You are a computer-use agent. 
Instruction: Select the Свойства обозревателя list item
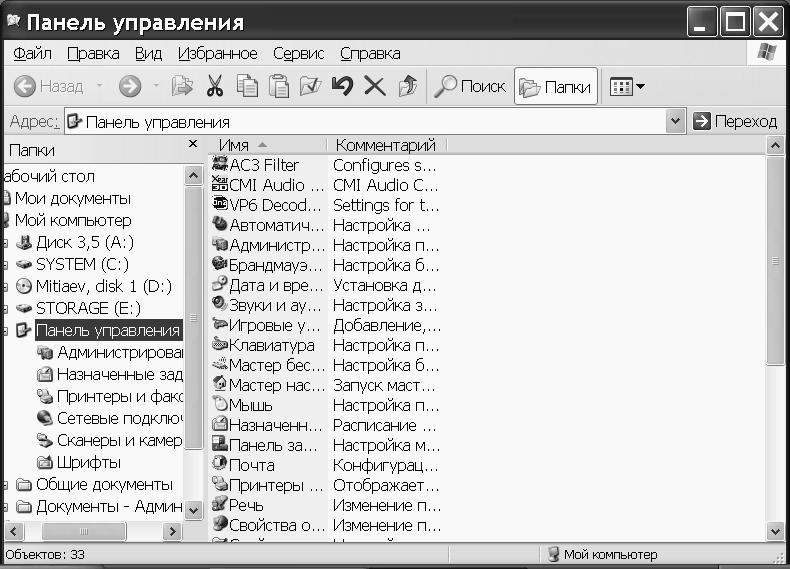point(277,525)
